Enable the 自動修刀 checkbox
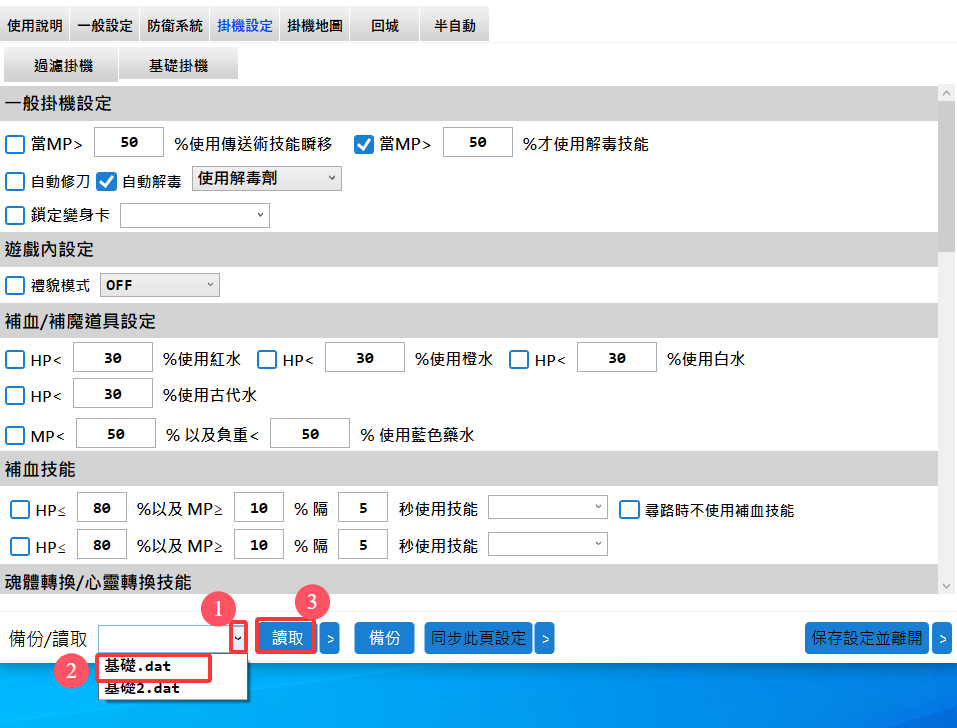 15,181
